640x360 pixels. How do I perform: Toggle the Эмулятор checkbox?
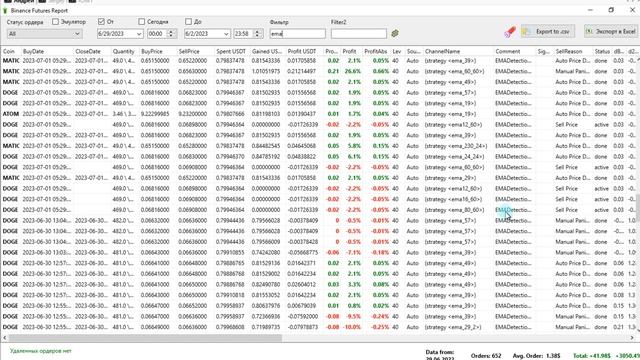[x=56, y=22]
